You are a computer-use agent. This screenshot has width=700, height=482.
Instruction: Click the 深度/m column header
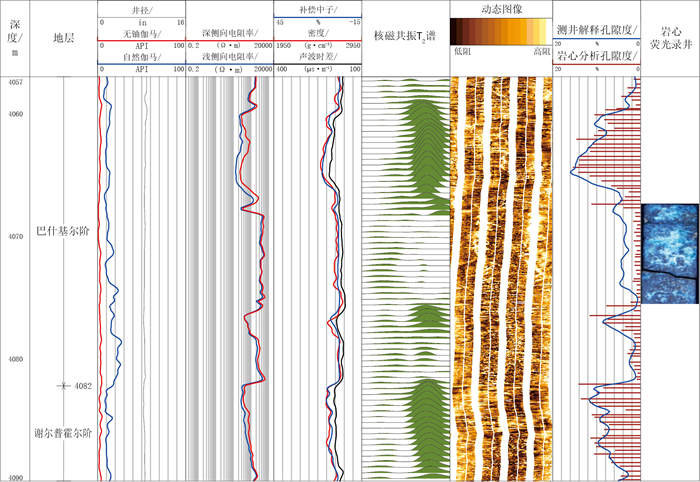point(14,37)
